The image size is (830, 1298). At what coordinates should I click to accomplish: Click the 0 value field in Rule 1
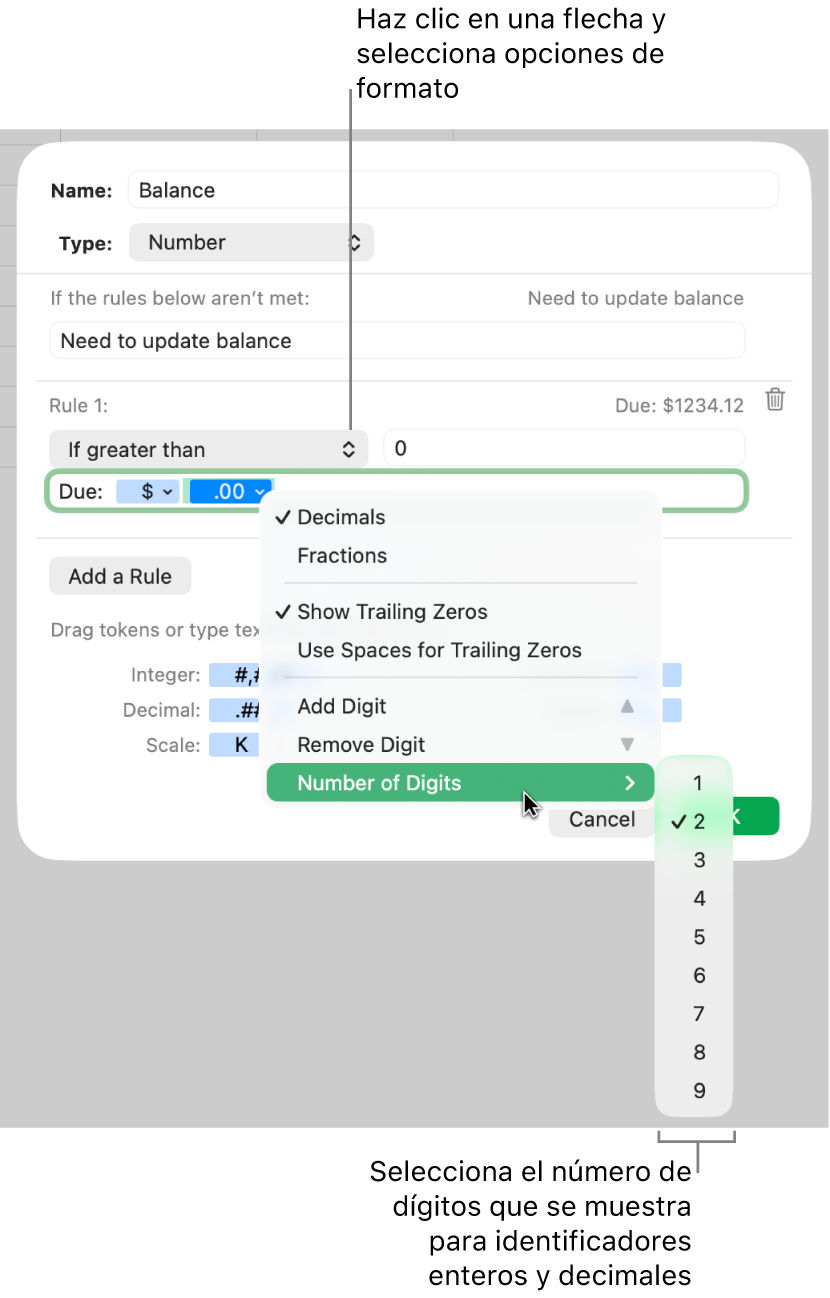563,448
